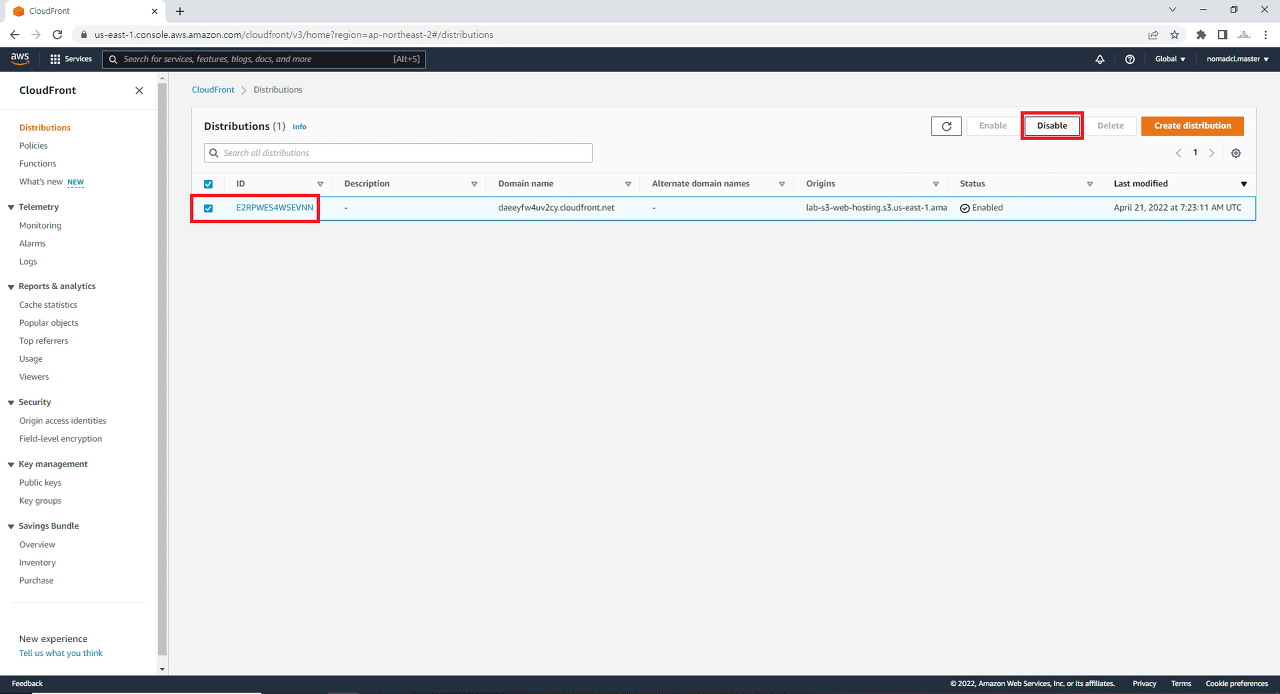1280x694 pixels.
Task: Sort by ID column arrow
Action: 320,184
